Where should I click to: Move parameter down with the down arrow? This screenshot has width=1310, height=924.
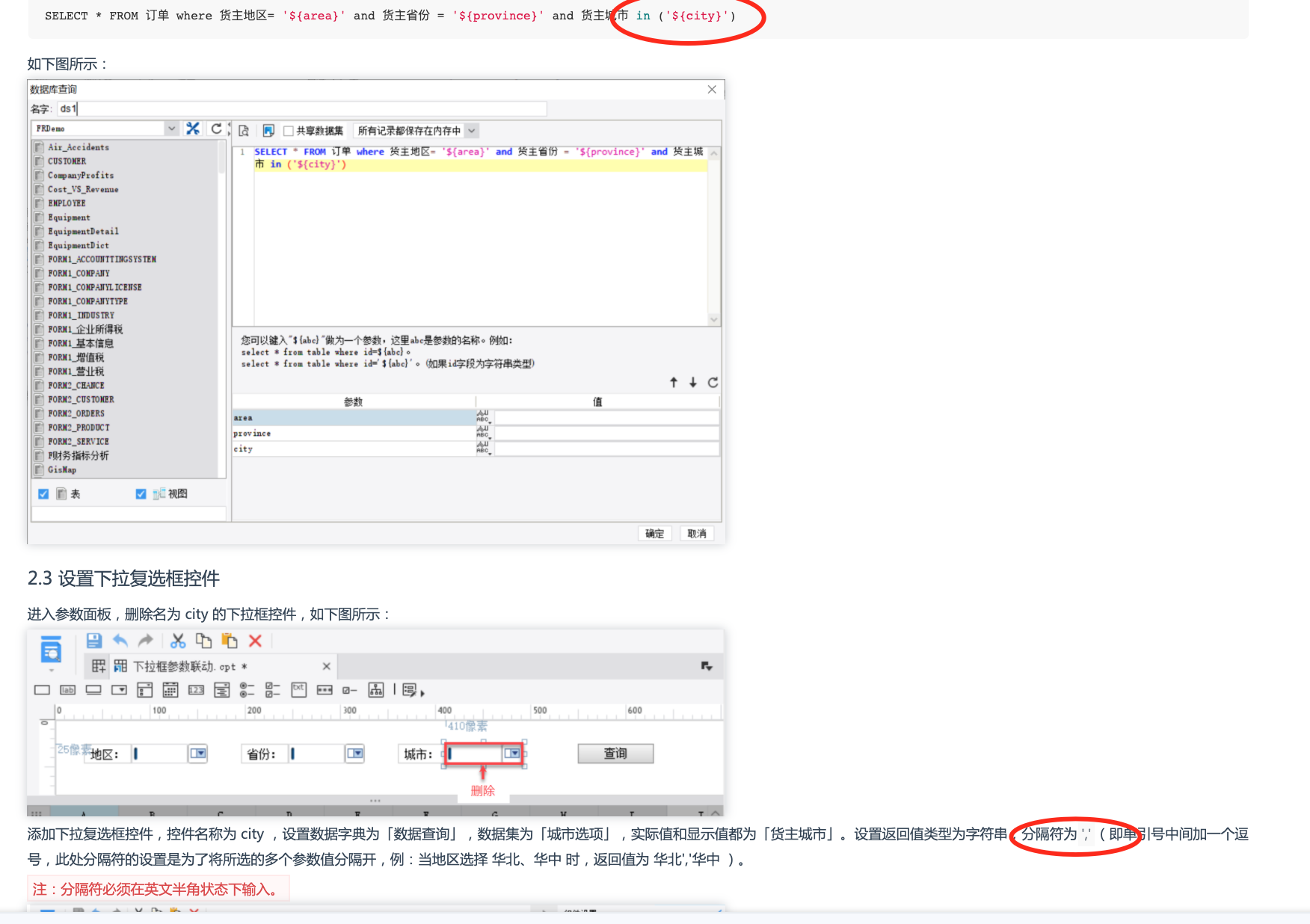pos(693,383)
